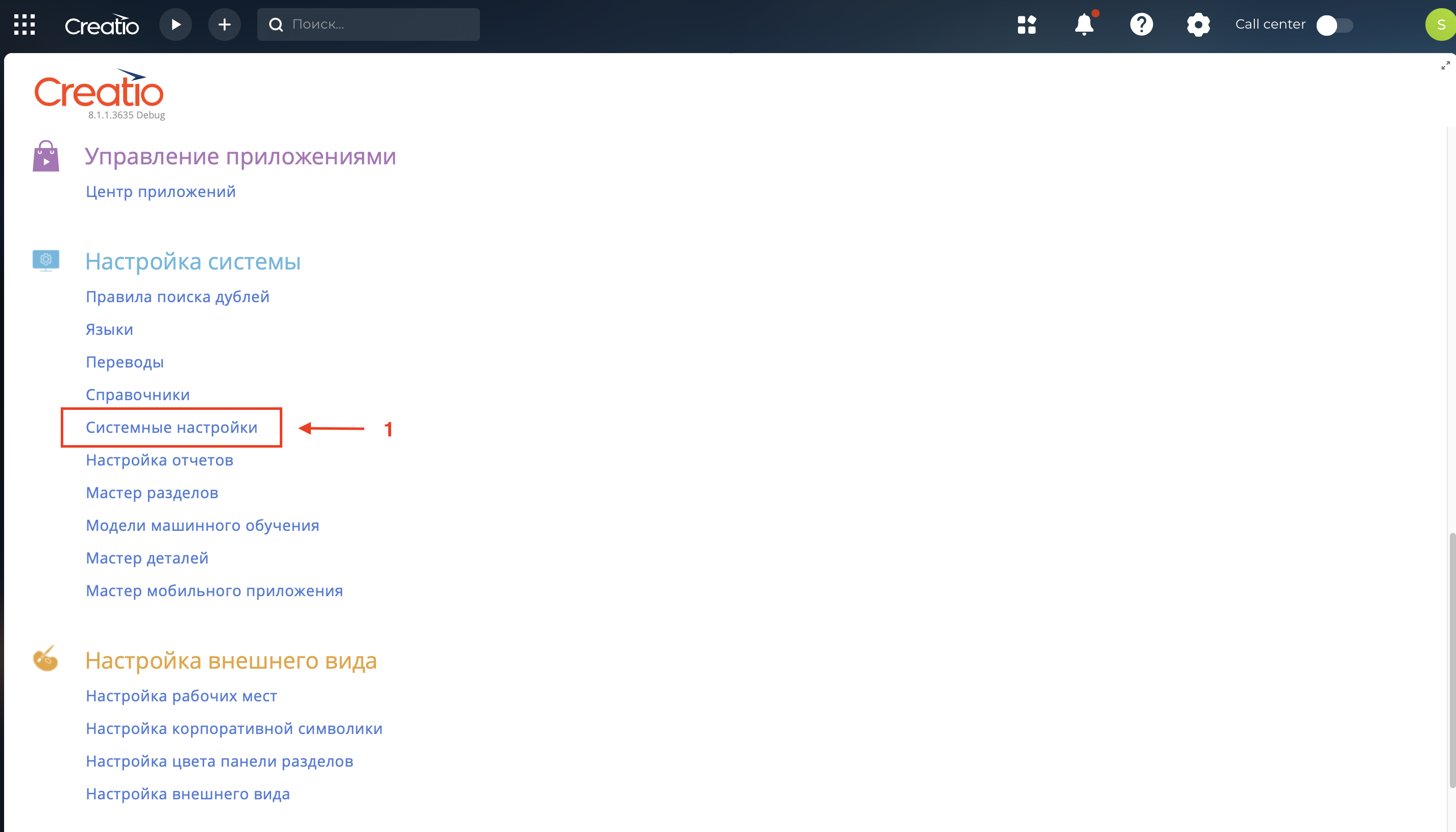Open Настройка цвета панели разделов
The width and height of the screenshot is (1456, 832).
[x=220, y=761]
